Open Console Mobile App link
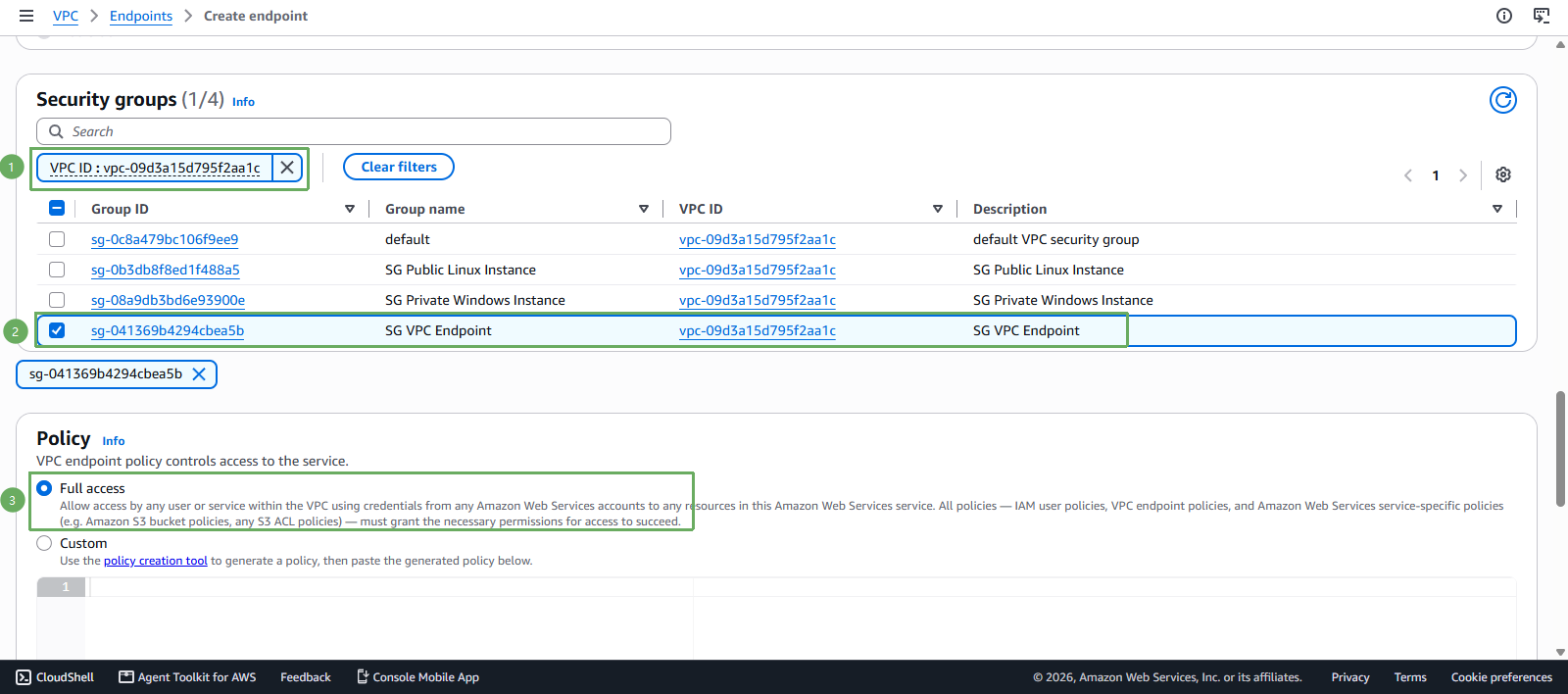1568x694 pixels. click(417, 677)
